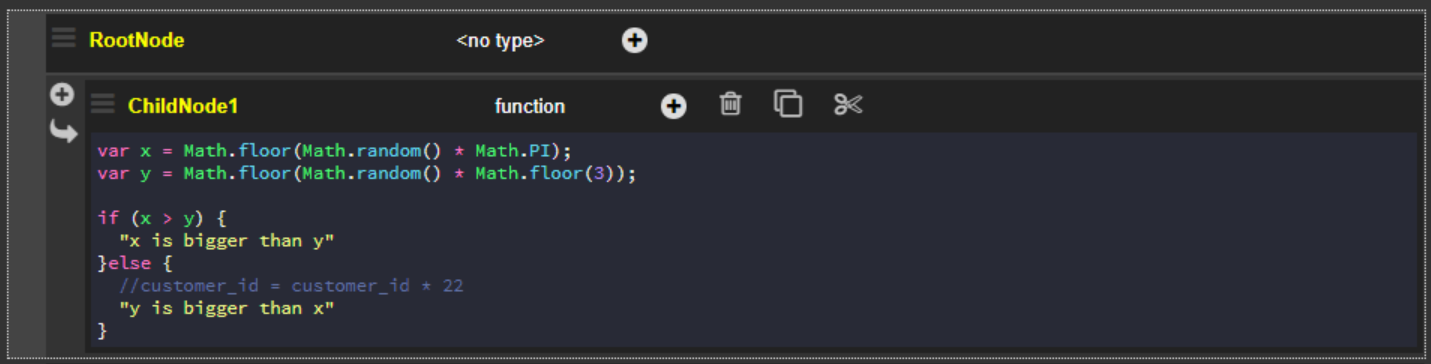Screen dimensions: 1431x364
Task: Click the commented customer_id code line
Action: point(291,286)
